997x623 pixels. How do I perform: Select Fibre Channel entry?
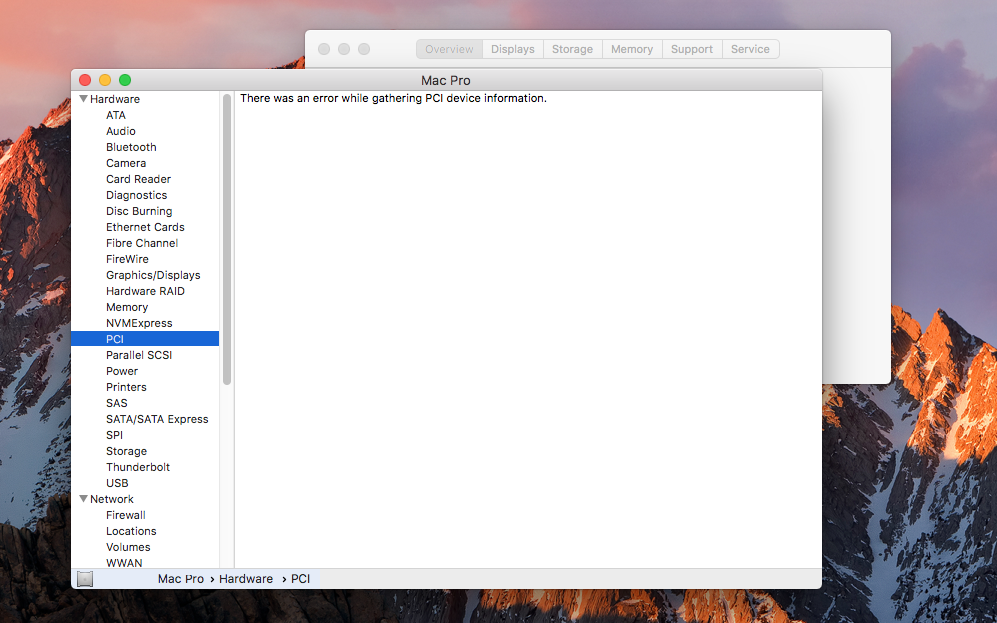point(142,243)
